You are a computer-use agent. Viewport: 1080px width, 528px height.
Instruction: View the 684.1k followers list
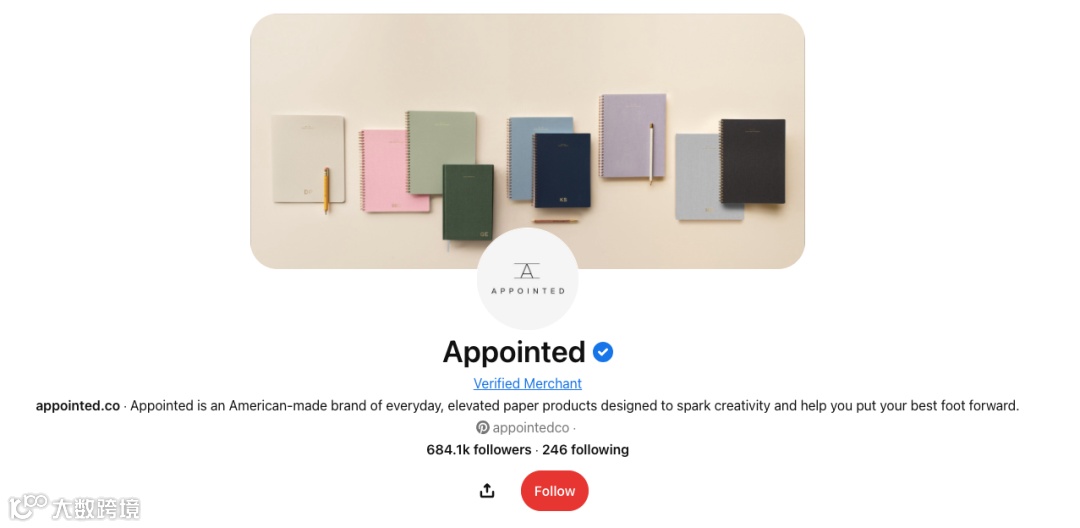click(x=479, y=450)
